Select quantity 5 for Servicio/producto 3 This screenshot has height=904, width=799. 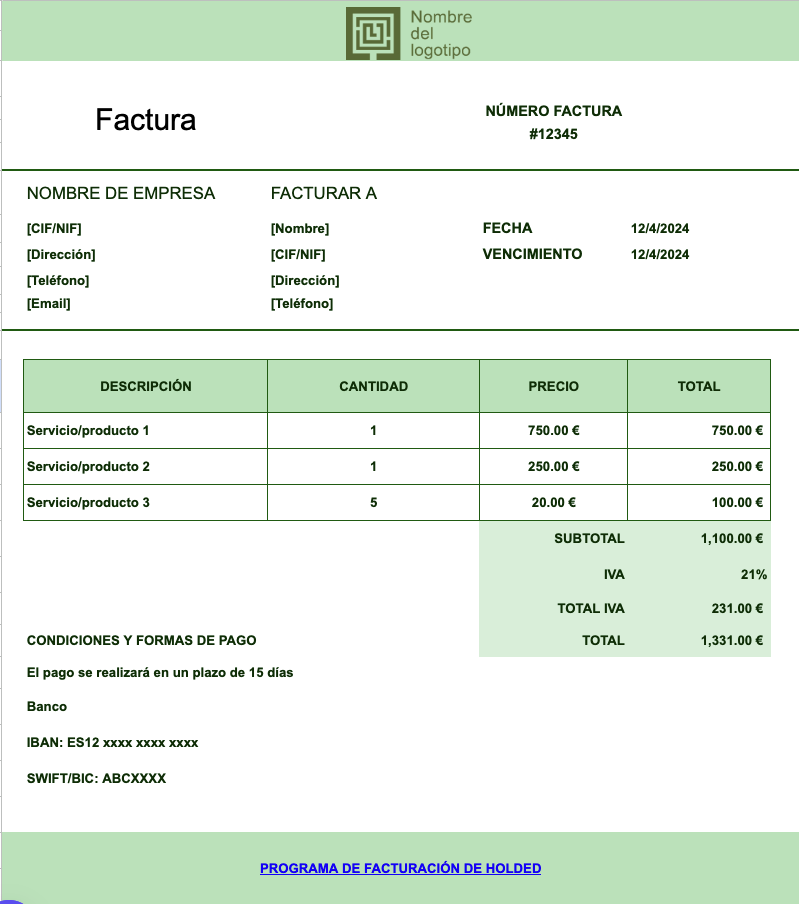[x=374, y=503]
